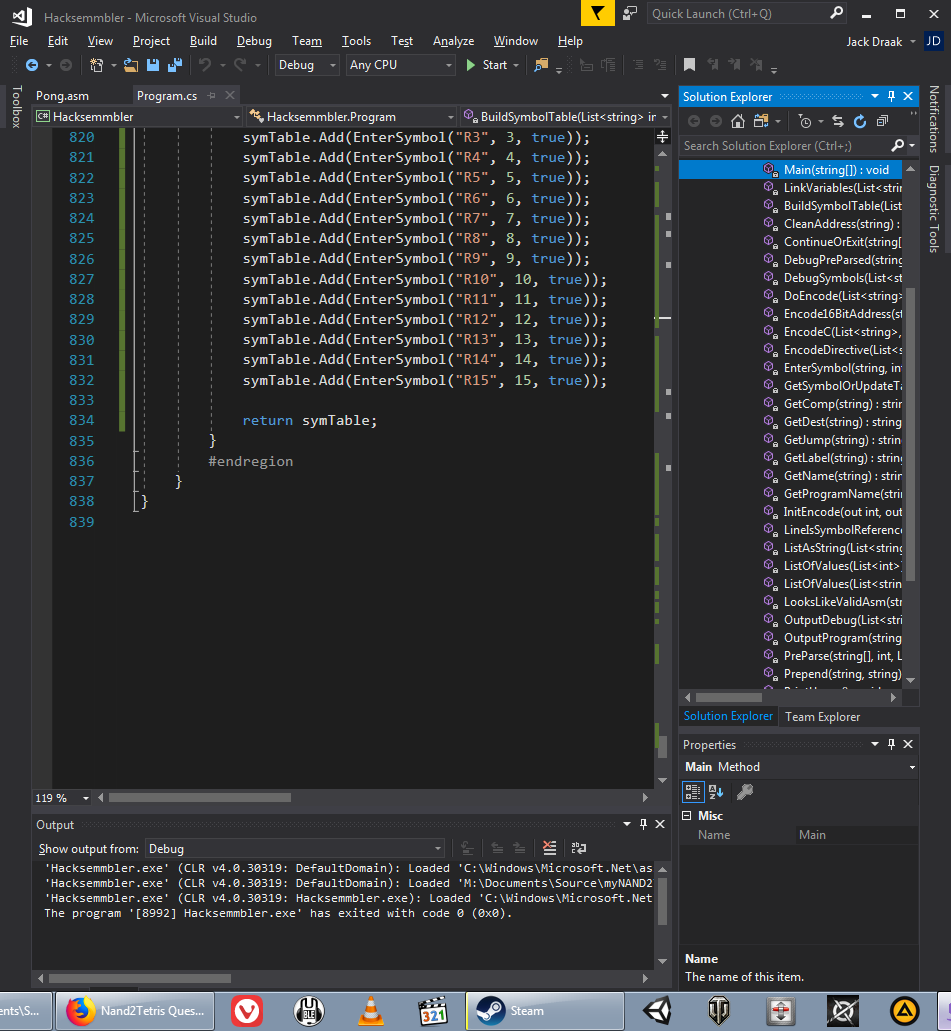Open the Analyze menu
Screen dimensions: 951x1031
pyautogui.click(x=453, y=41)
